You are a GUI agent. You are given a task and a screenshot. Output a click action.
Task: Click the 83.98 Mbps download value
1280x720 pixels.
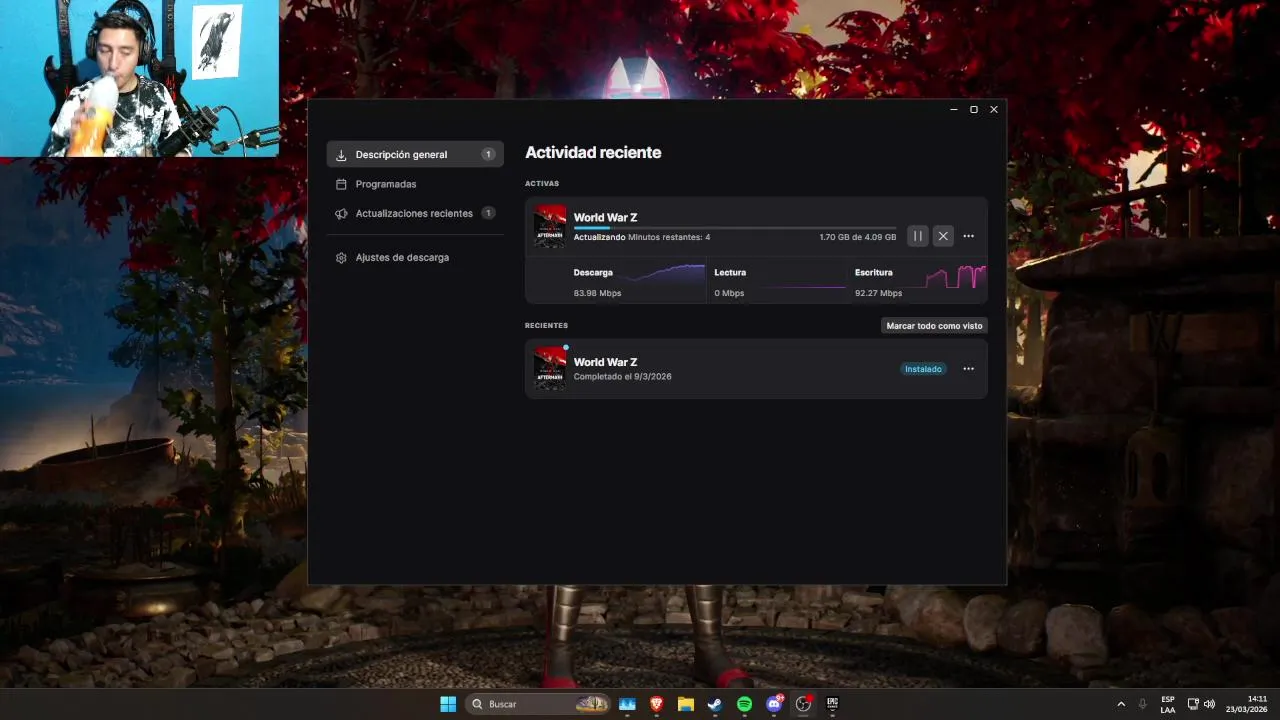pyautogui.click(x=597, y=293)
